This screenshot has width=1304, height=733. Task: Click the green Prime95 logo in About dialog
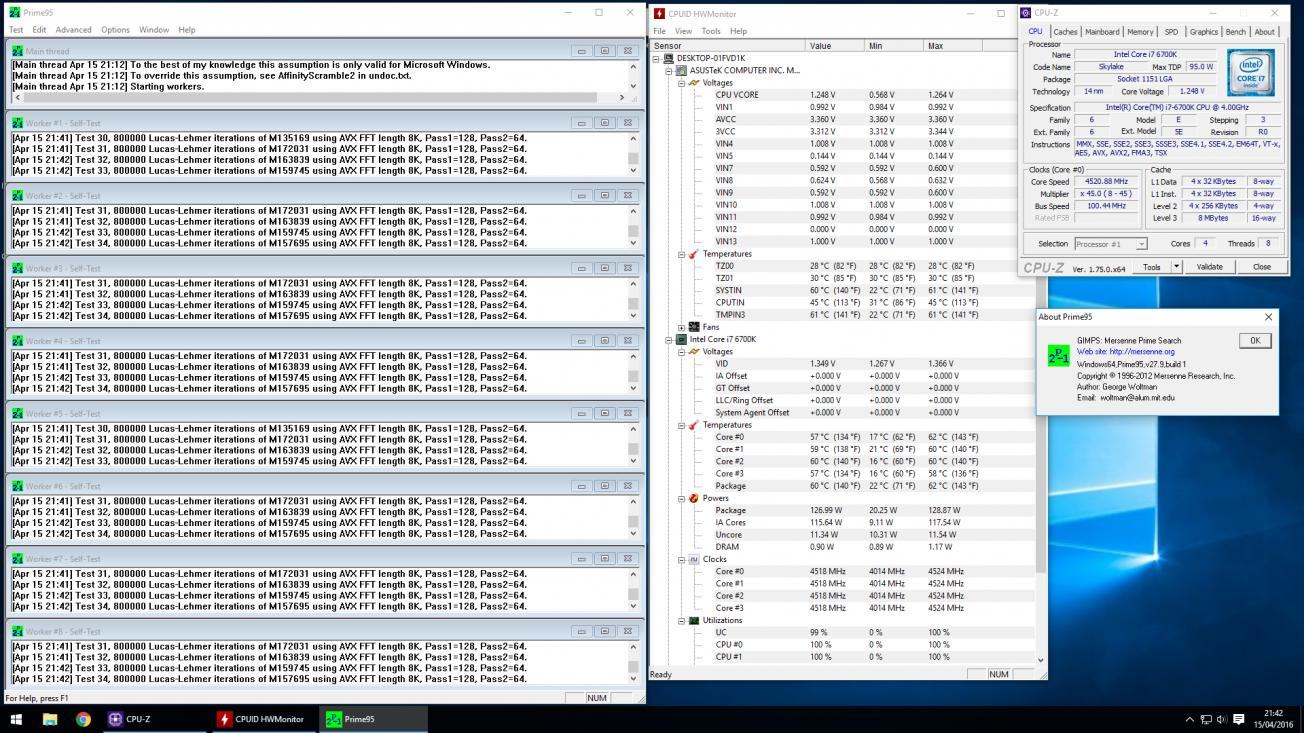(x=1058, y=355)
